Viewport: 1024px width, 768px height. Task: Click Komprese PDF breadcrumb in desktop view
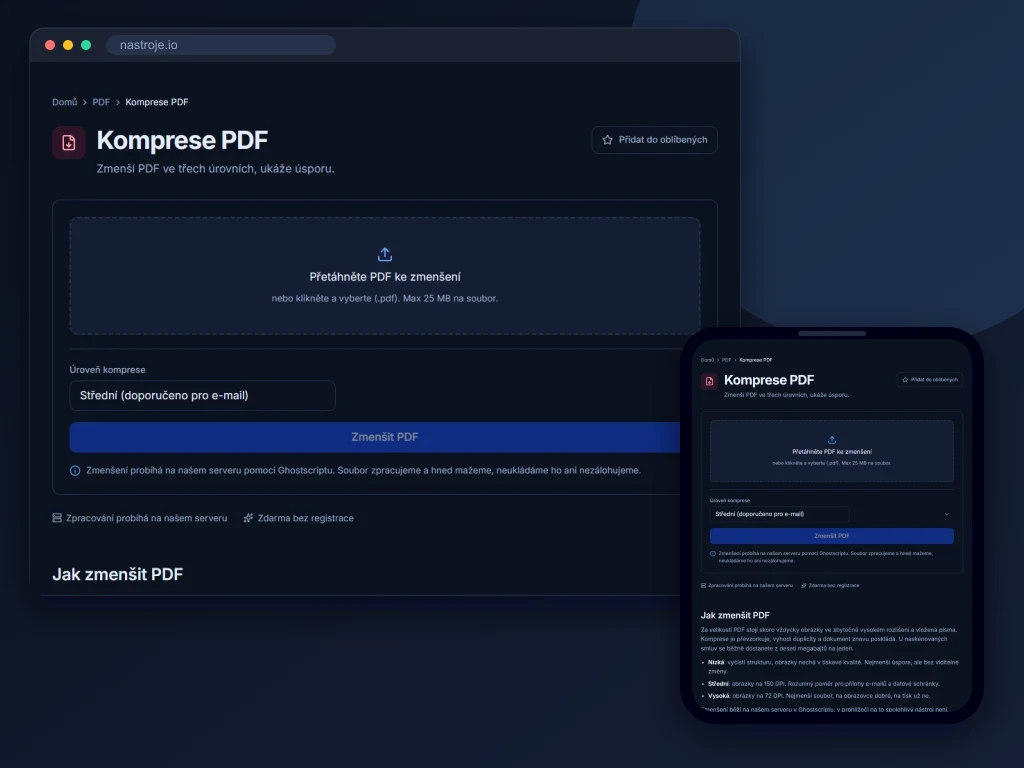[157, 102]
